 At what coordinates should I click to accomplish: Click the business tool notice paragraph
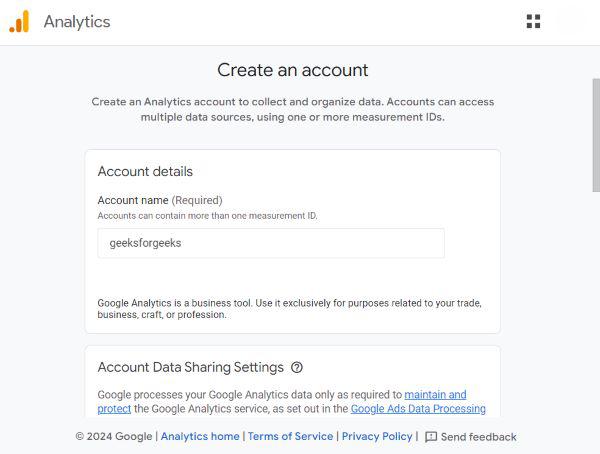pos(289,308)
